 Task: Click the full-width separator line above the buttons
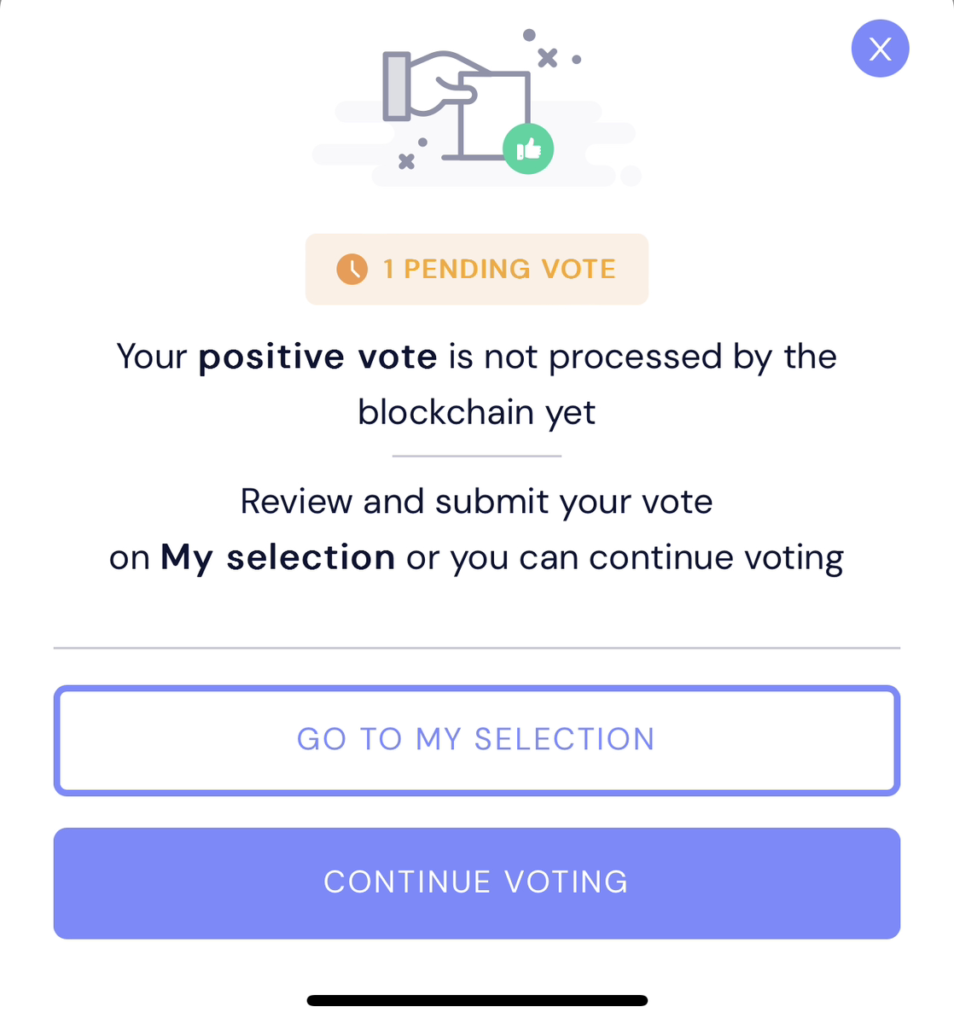click(x=477, y=647)
